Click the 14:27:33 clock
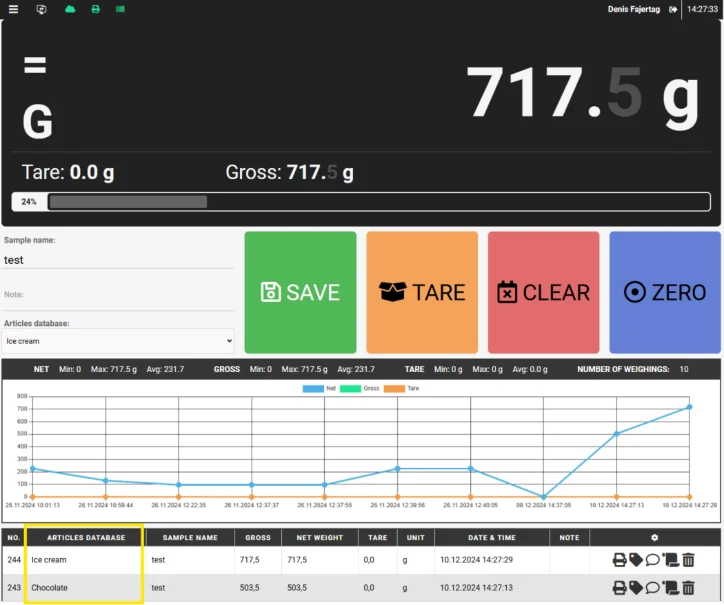This screenshot has width=724, height=605. coord(702,9)
